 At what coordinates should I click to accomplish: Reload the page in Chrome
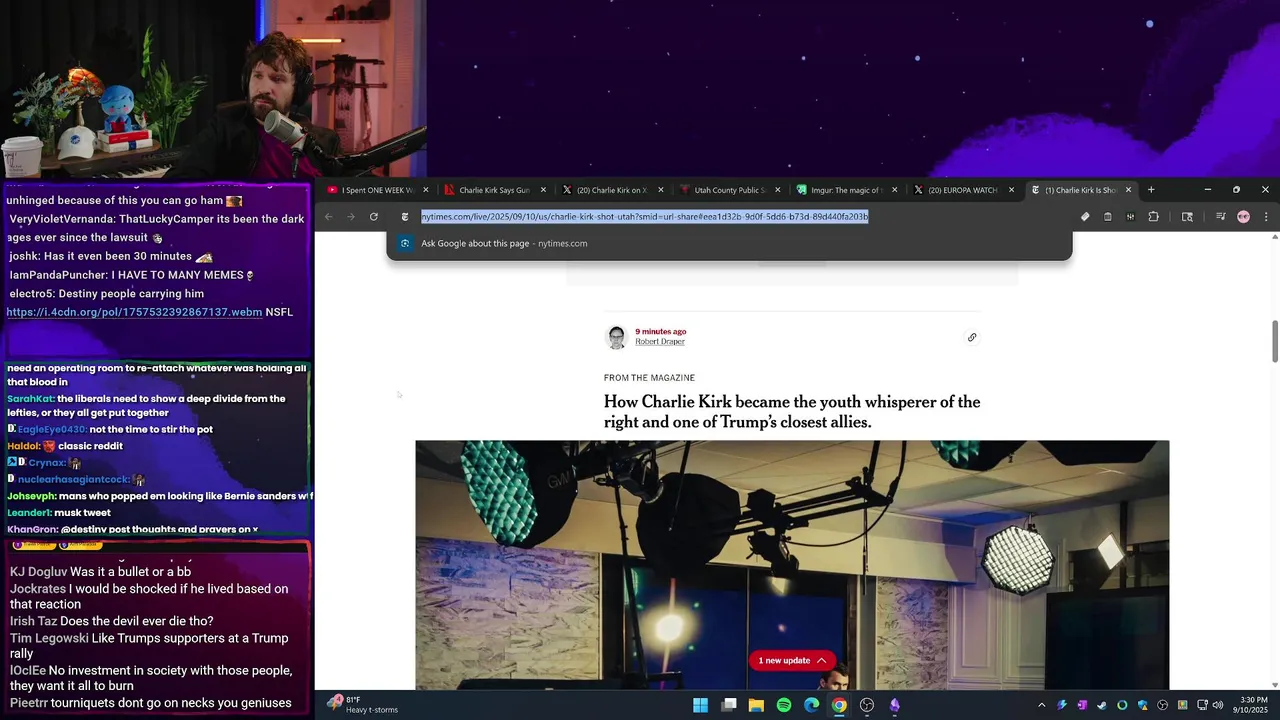pyautogui.click(x=374, y=217)
